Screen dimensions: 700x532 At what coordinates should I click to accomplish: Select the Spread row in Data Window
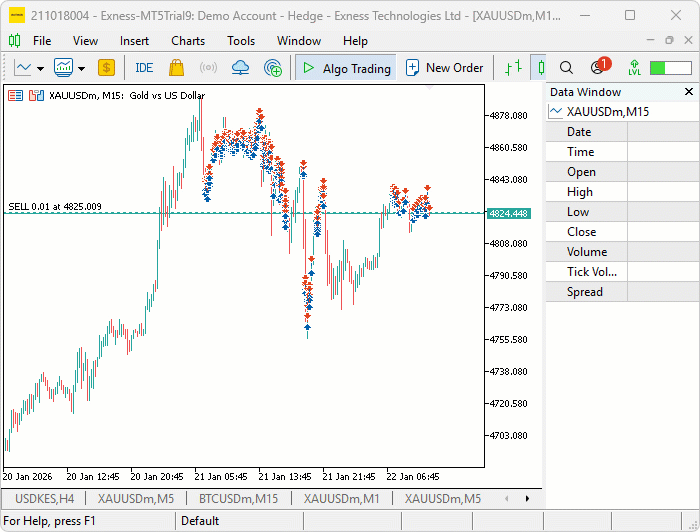(622, 292)
